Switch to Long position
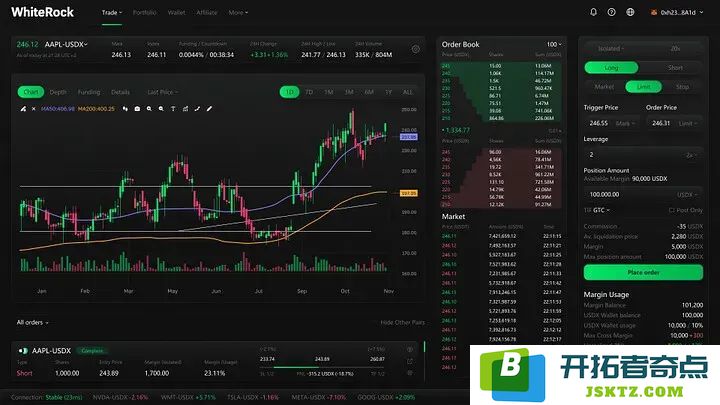 [x=611, y=68]
